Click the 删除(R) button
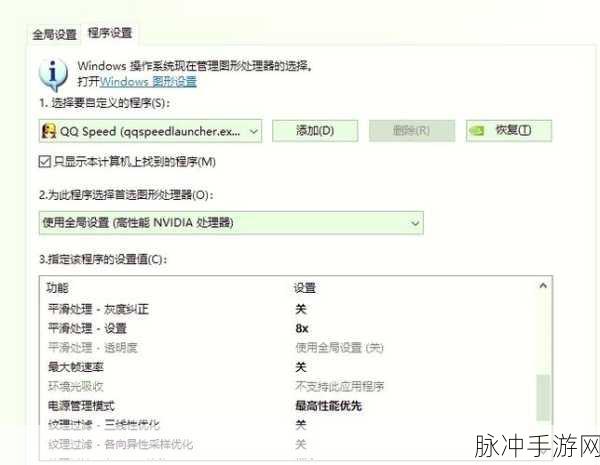Image resolution: width=600 pixels, height=465 pixels. coord(412,131)
